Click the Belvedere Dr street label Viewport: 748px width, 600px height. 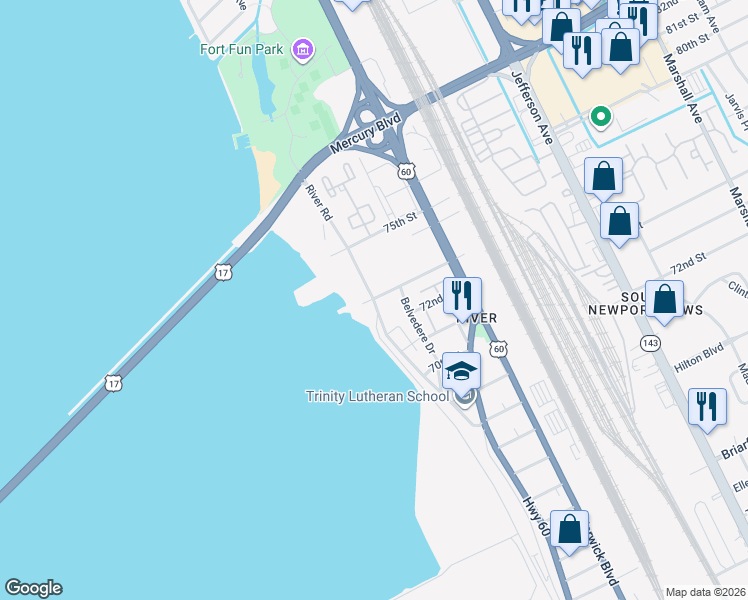coord(418,326)
